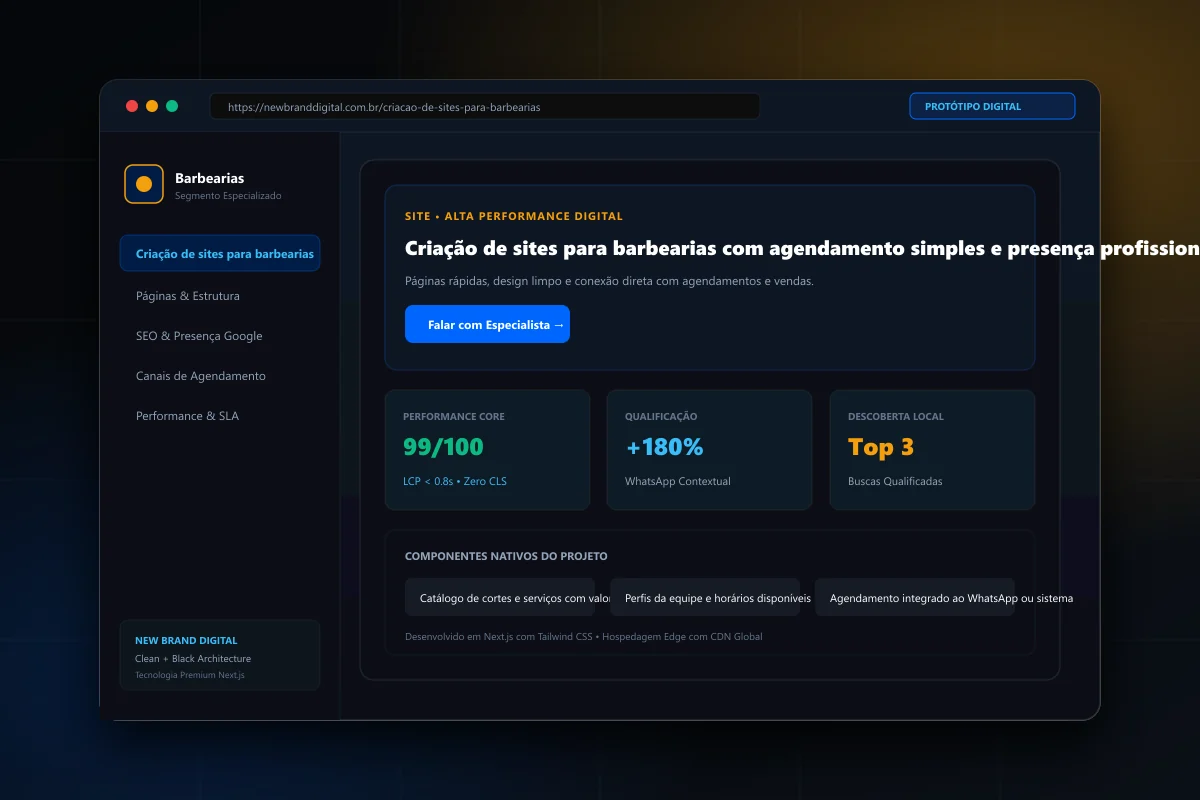The width and height of the screenshot is (1200, 800).
Task: Click the red window dot
Action: pos(132,106)
